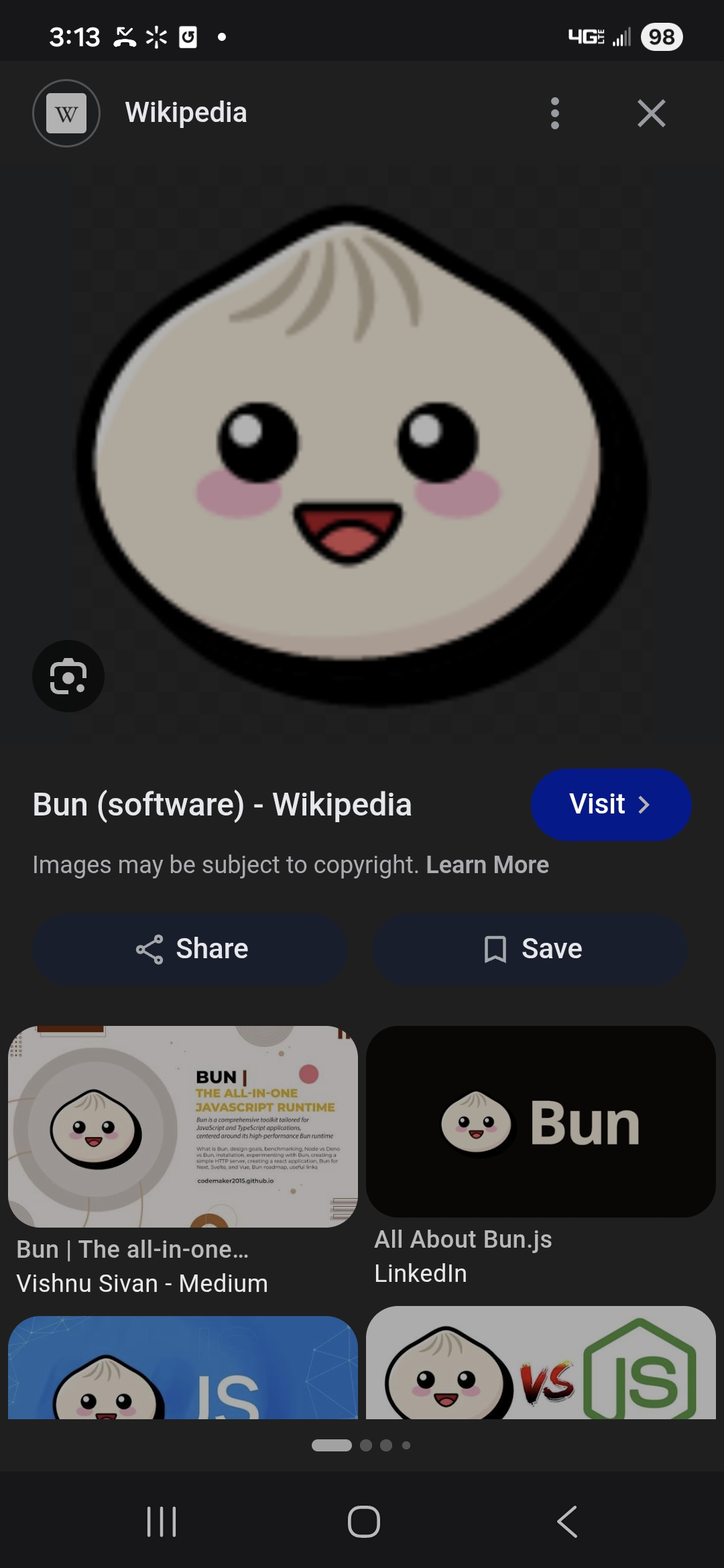Open the Wikipedia source title at top
Screen dimensions: 724x1568
[186, 113]
